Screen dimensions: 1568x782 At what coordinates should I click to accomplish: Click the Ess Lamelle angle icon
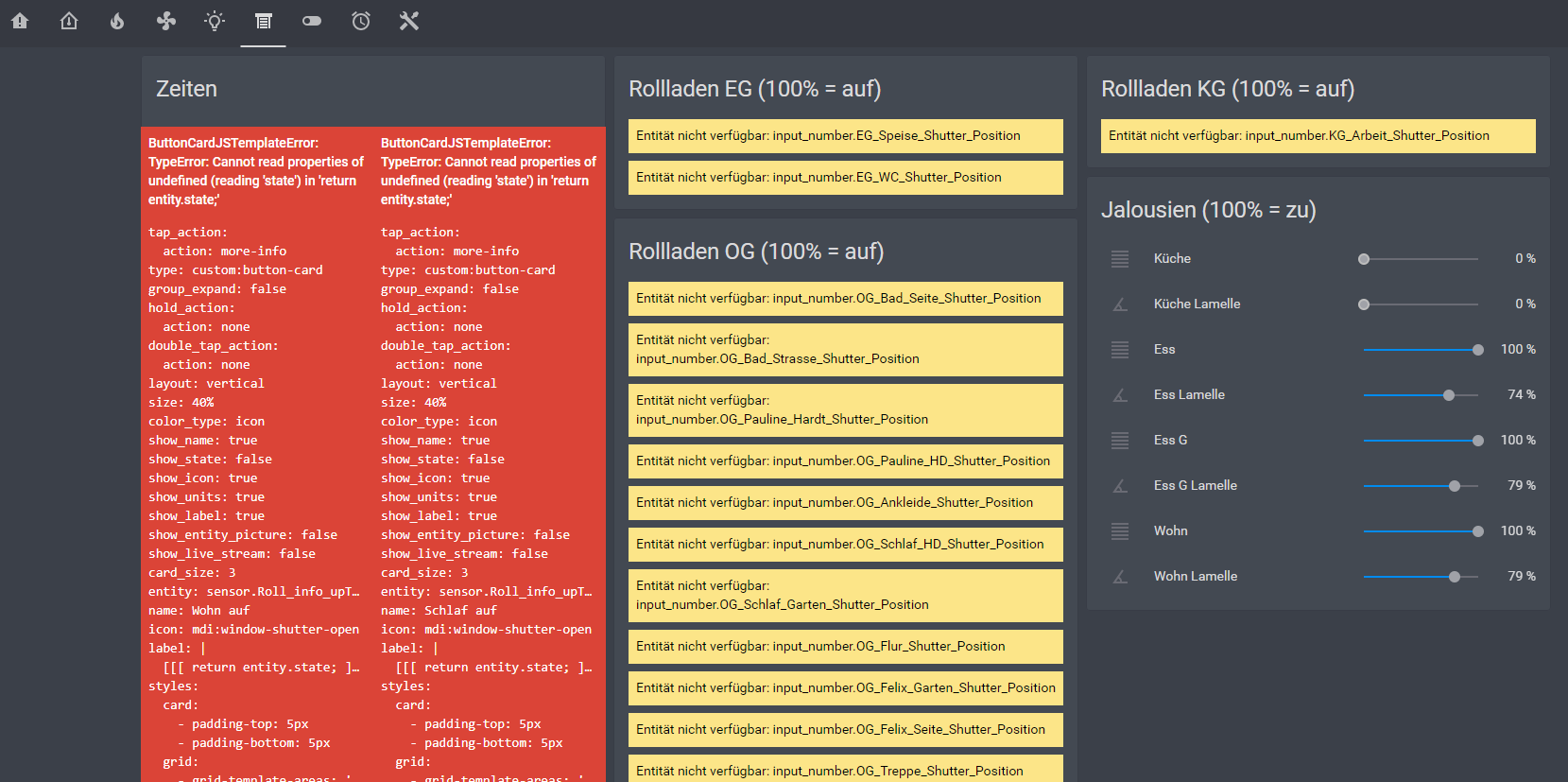tap(1120, 394)
